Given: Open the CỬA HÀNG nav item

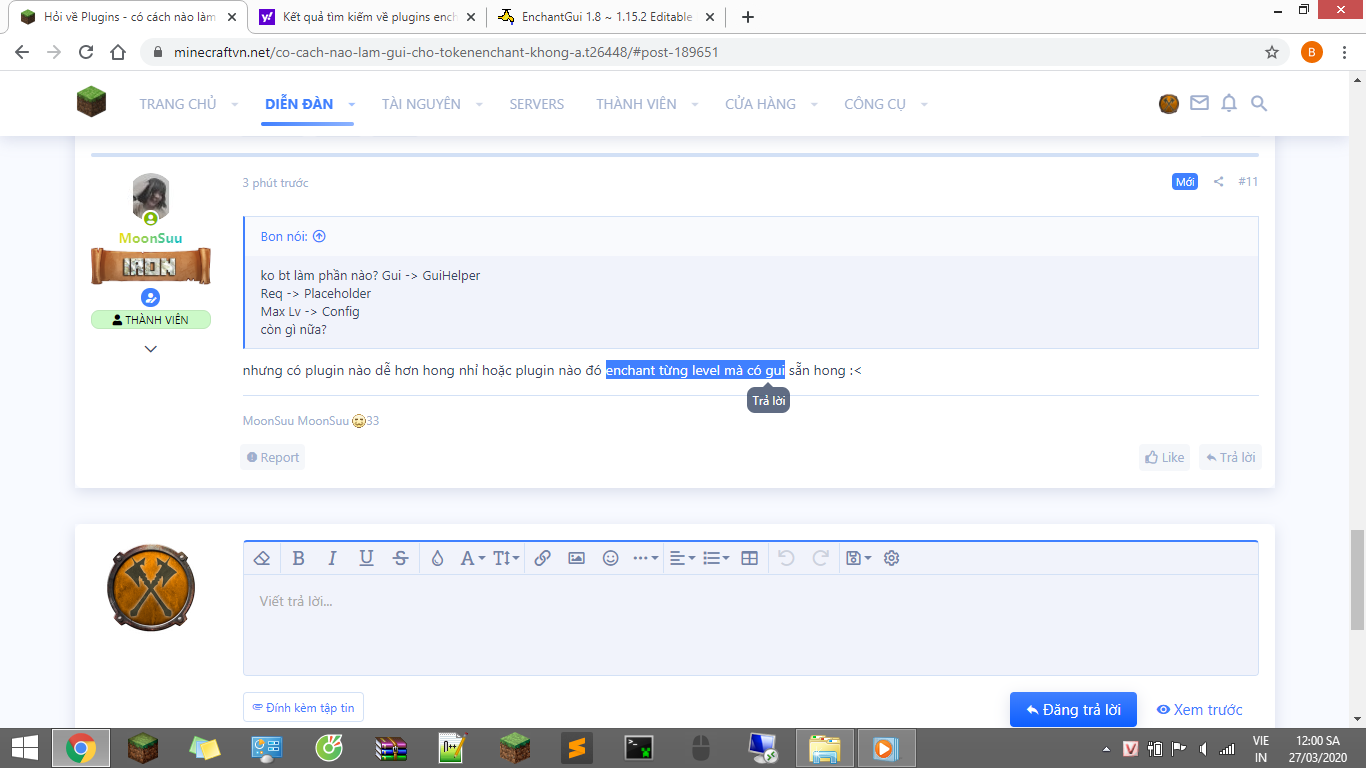Looking at the screenshot, I should 760,104.
